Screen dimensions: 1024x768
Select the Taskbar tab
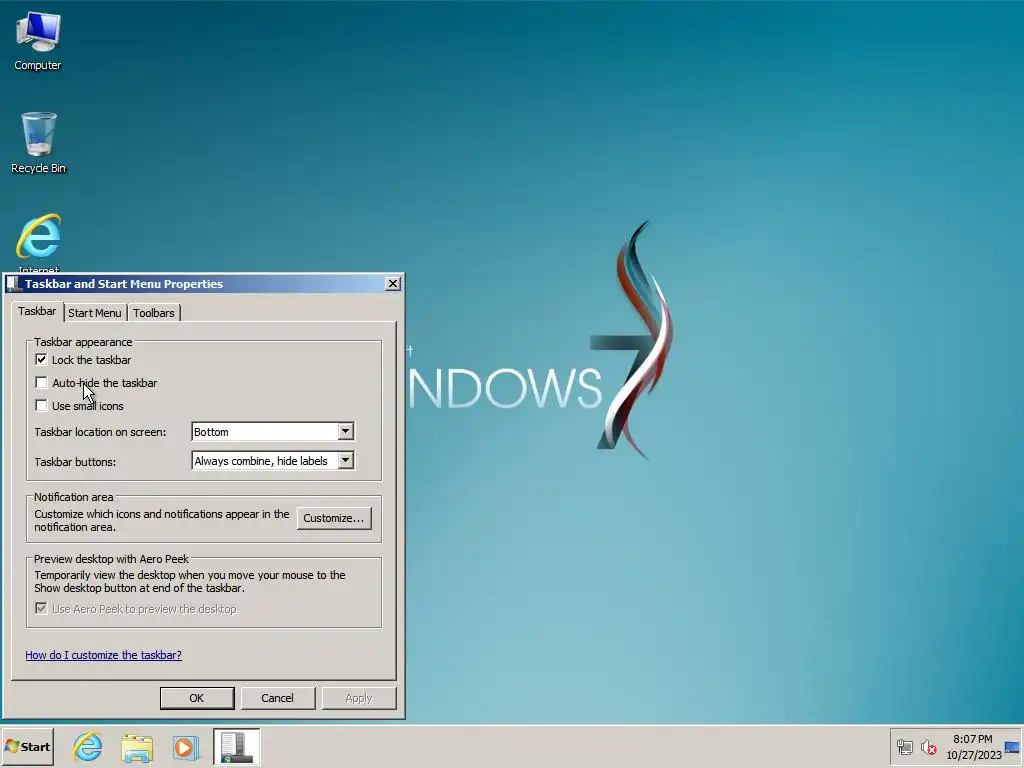click(37, 312)
